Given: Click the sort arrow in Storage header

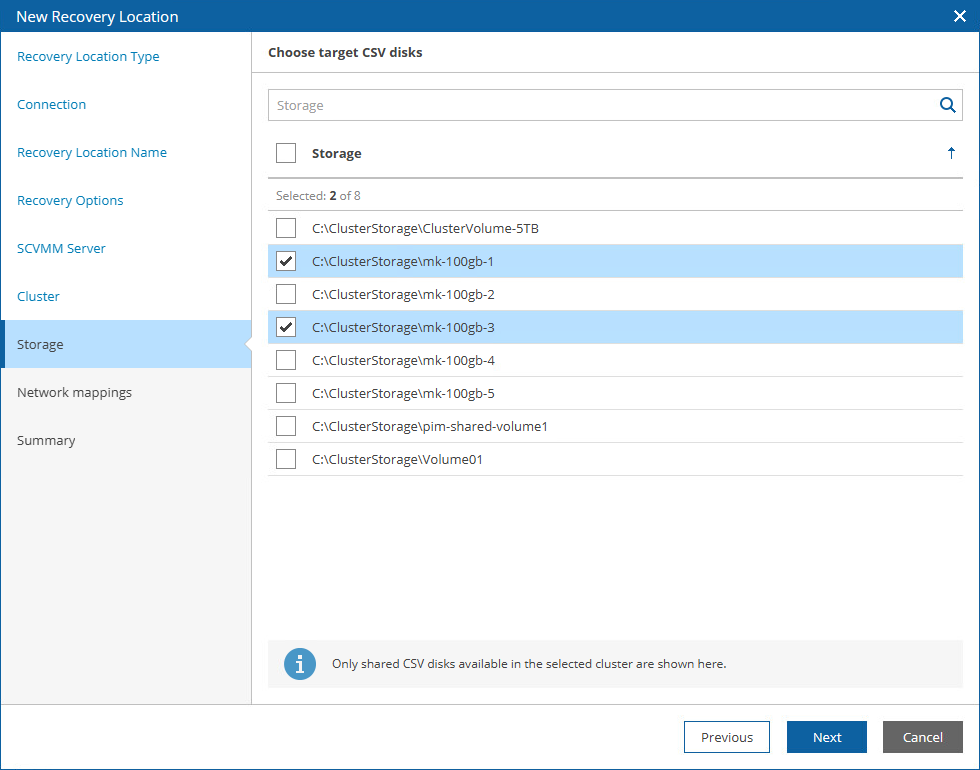Looking at the screenshot, I should pyautogui.click(x=951, y=153).
